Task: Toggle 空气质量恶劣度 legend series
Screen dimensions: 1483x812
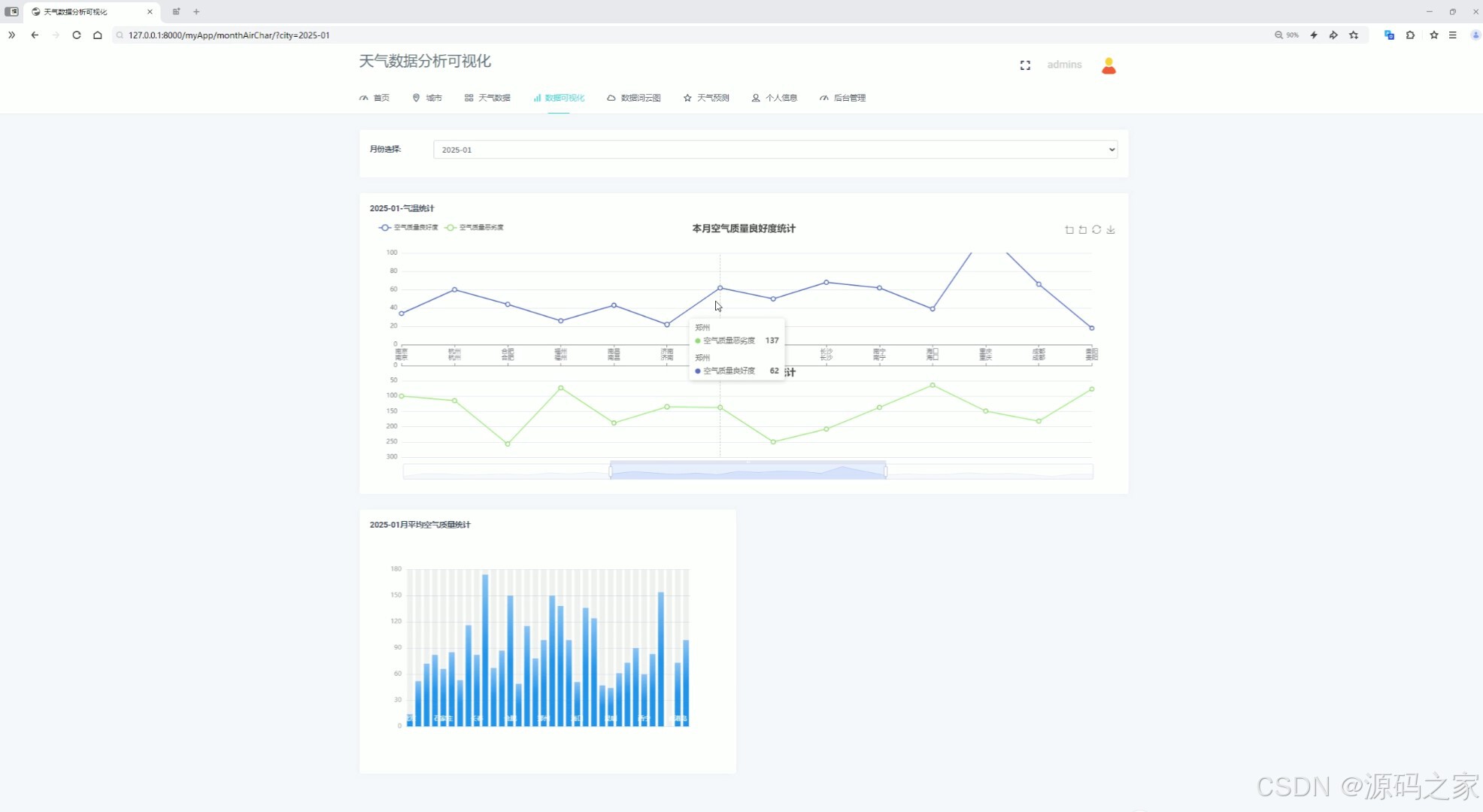Action: coord(474,227)
